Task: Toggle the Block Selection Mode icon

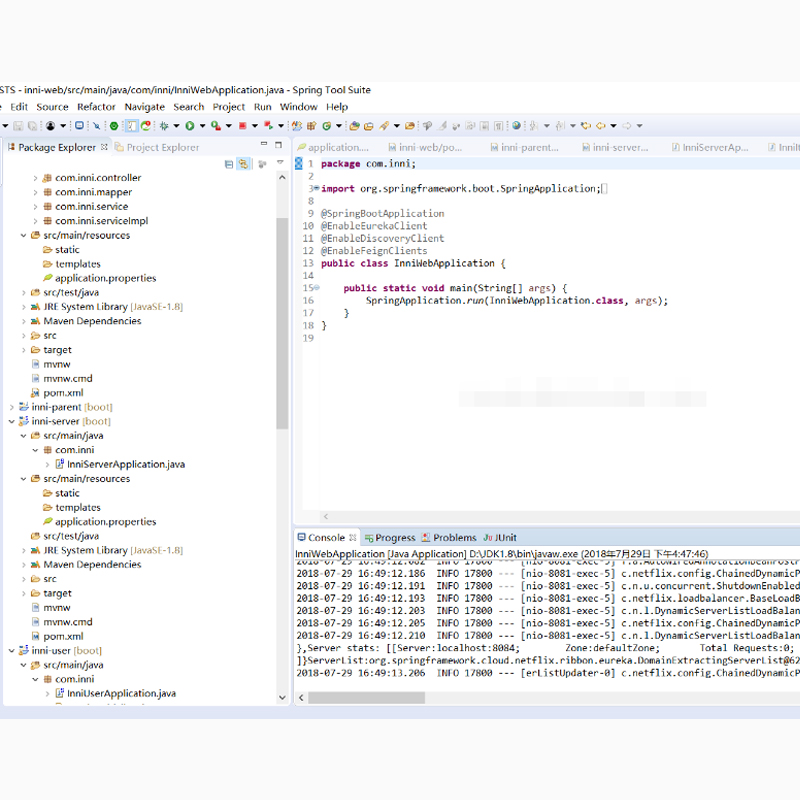Action: [x=484, y=126]
